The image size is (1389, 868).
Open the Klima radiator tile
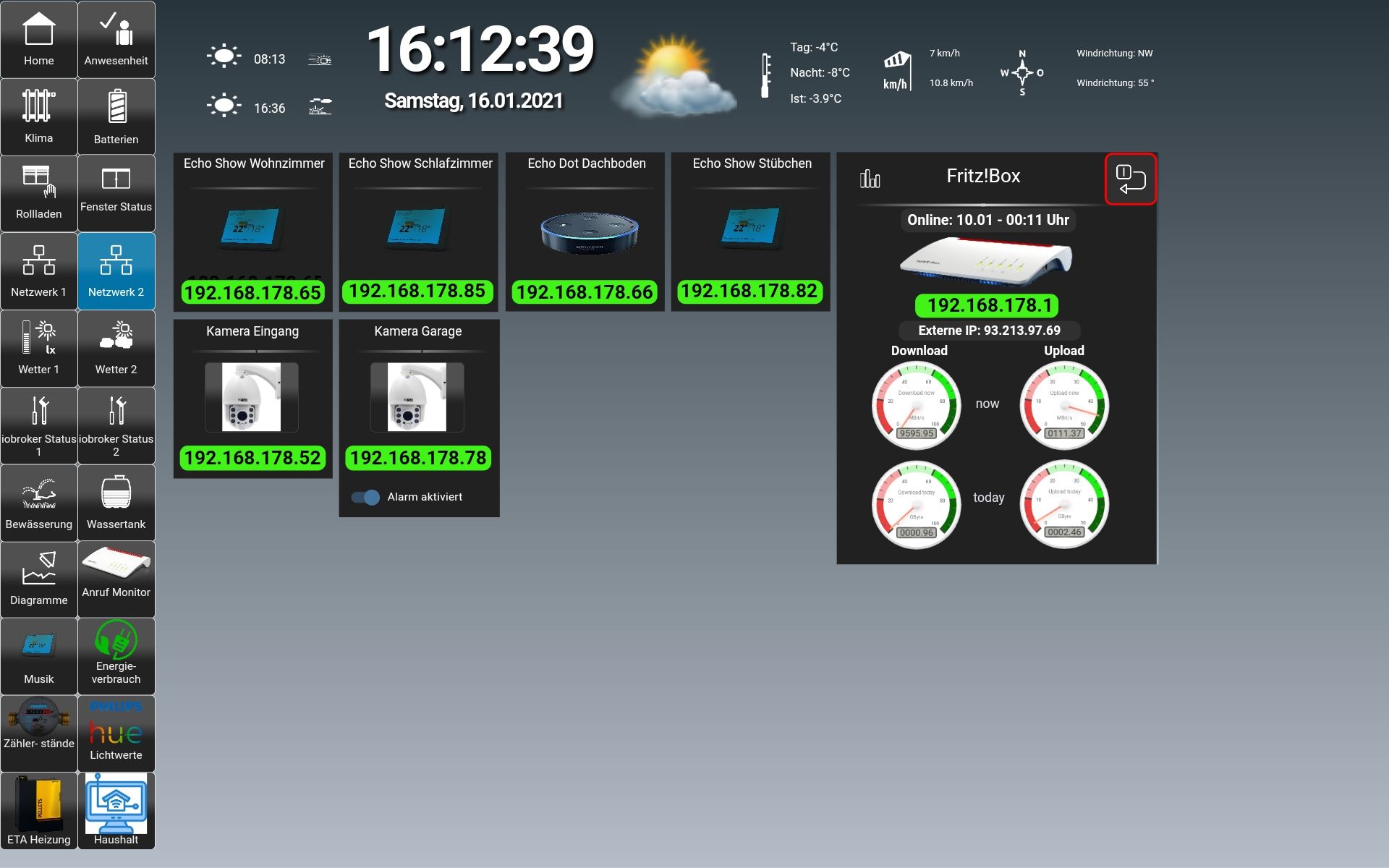[38, 116]
